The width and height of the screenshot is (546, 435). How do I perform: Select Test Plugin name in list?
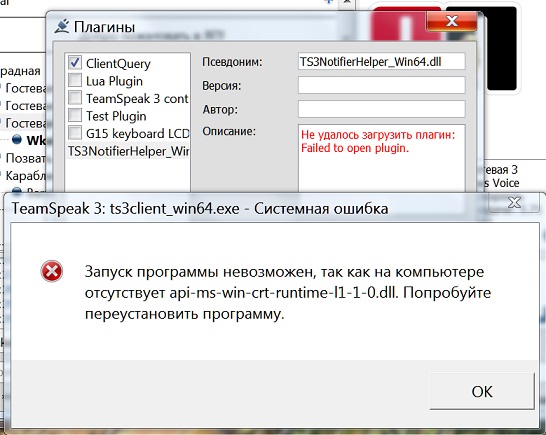[x=116, y=116]
